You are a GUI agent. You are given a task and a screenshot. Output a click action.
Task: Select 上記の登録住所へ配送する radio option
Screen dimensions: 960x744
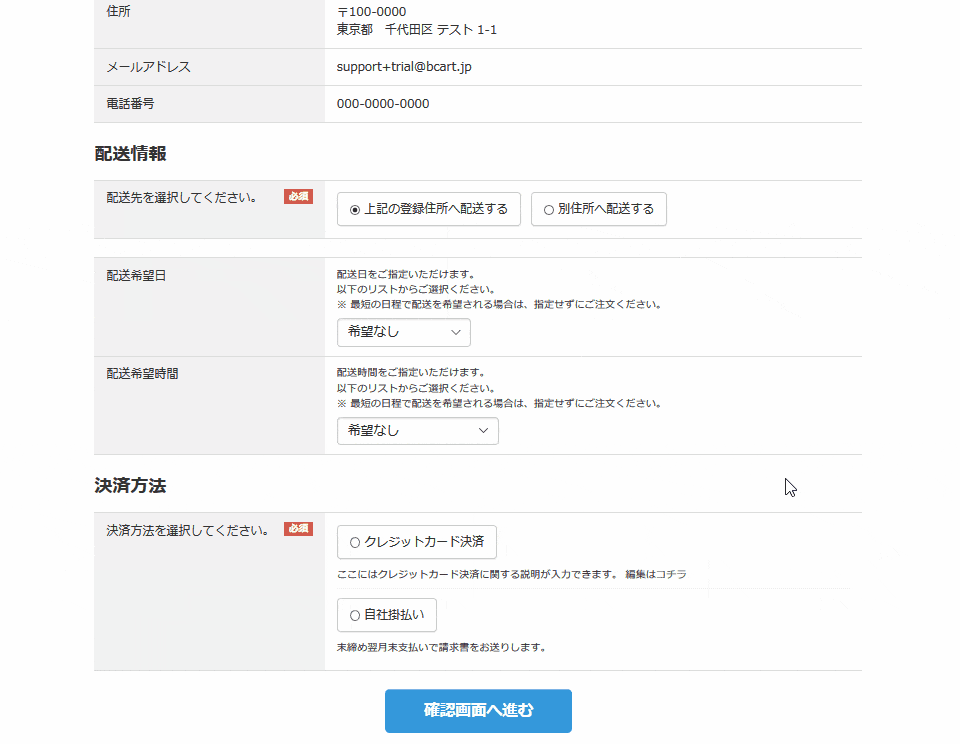[429, 209]
